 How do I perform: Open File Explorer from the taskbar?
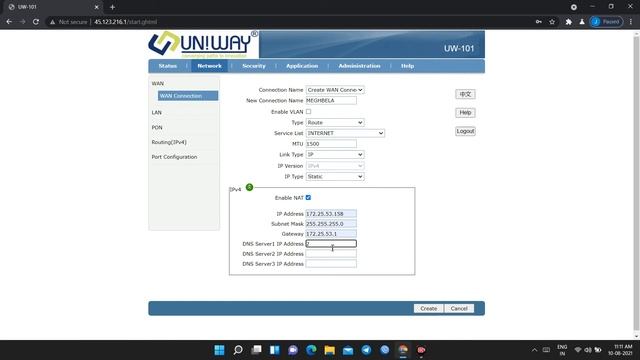330,350
